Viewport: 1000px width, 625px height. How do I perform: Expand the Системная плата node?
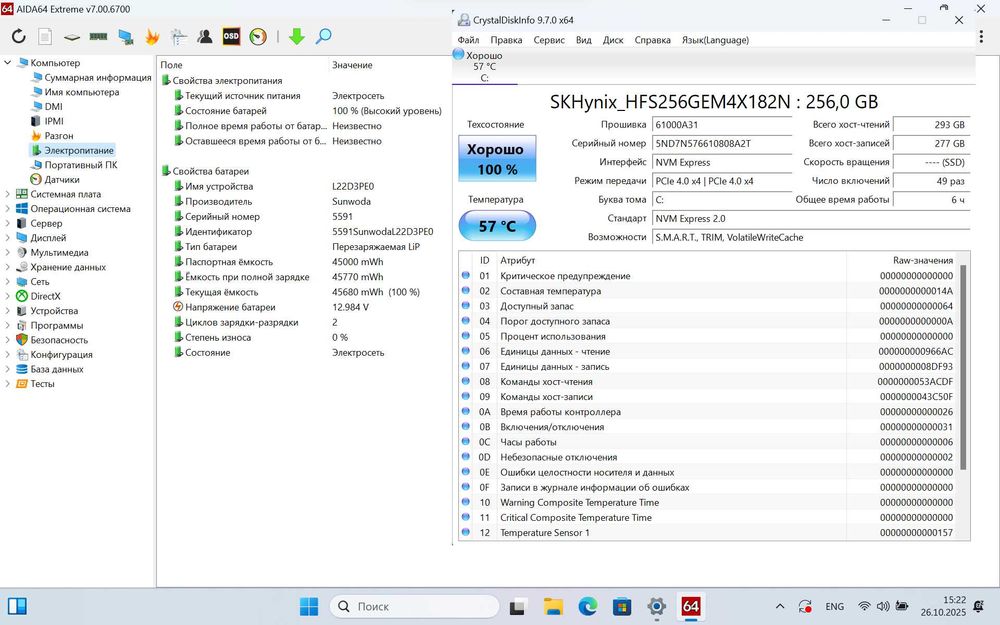click(8, 194)
